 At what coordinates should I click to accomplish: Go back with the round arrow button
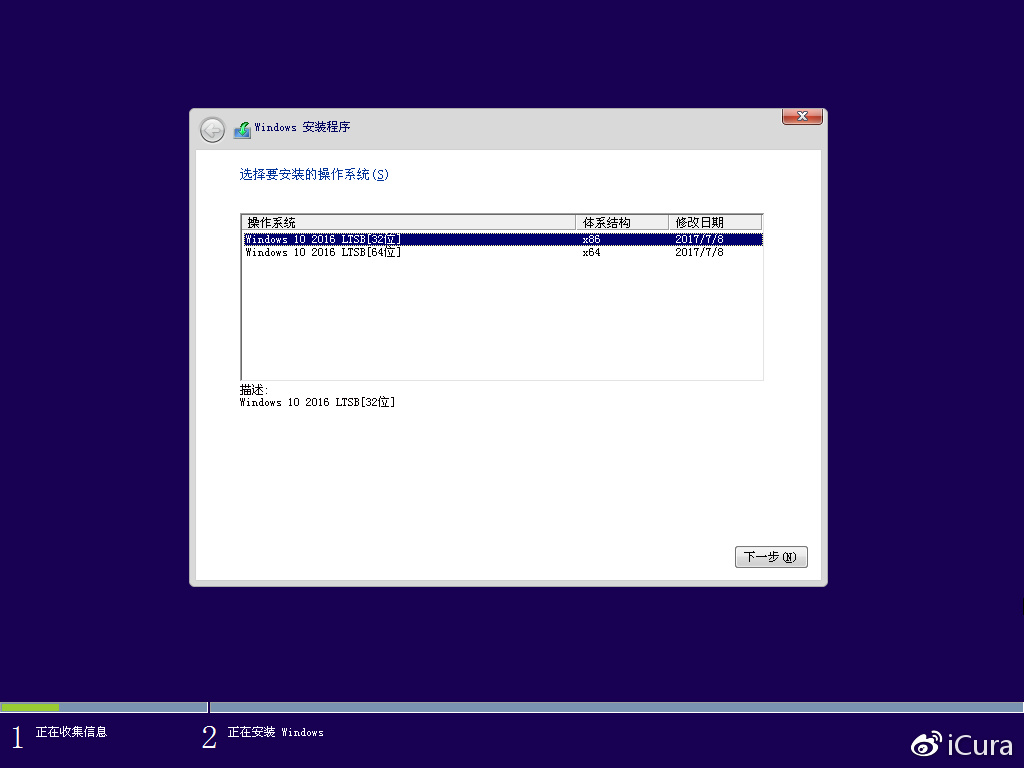pos(212,130)
